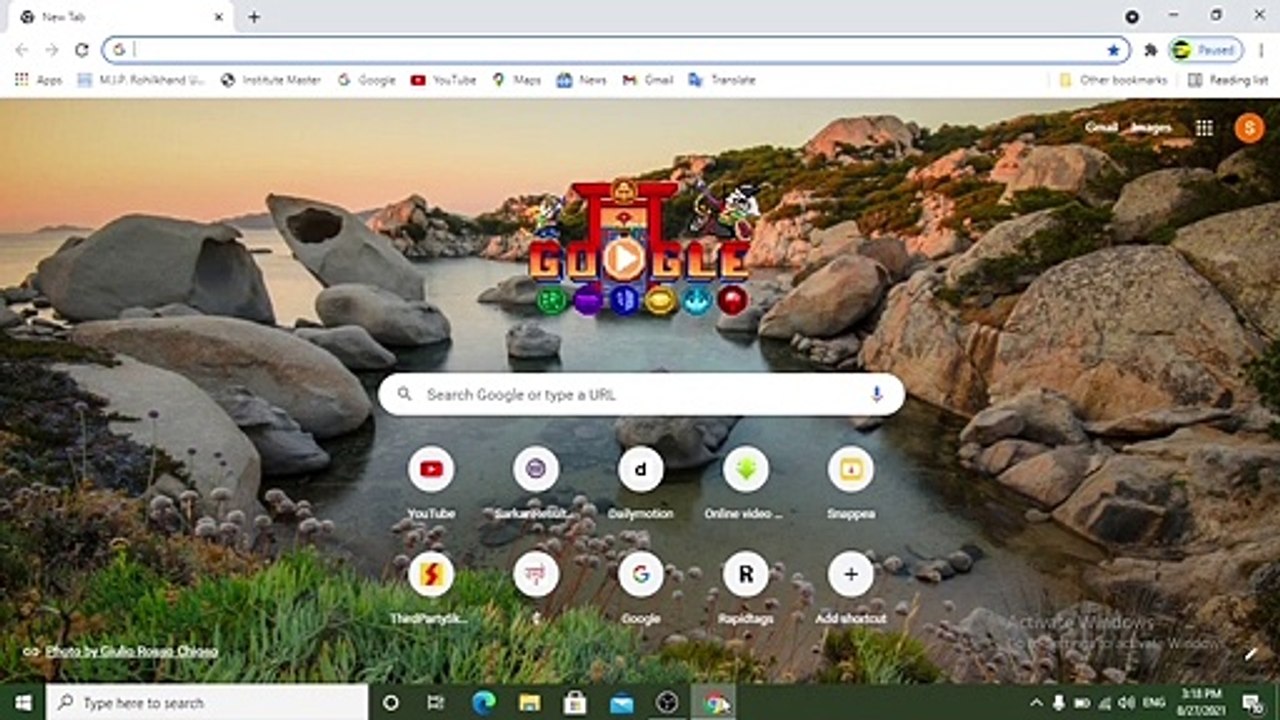Launch Microsoft Edge from the taskbar

(x=483, y=703)
